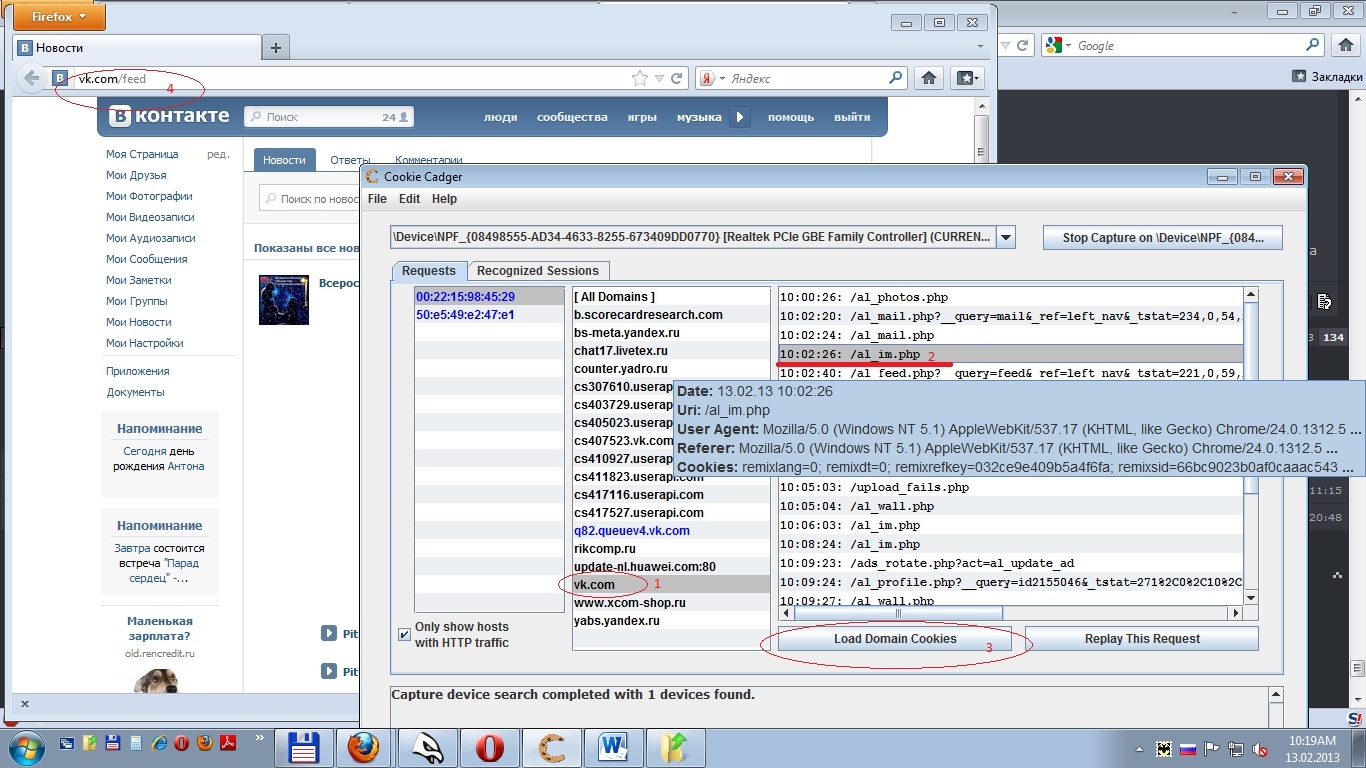Select q82.queuev4.vk.com domain
The height and width of the screenshot is (768, 1366).
click(x=671, y=531)
